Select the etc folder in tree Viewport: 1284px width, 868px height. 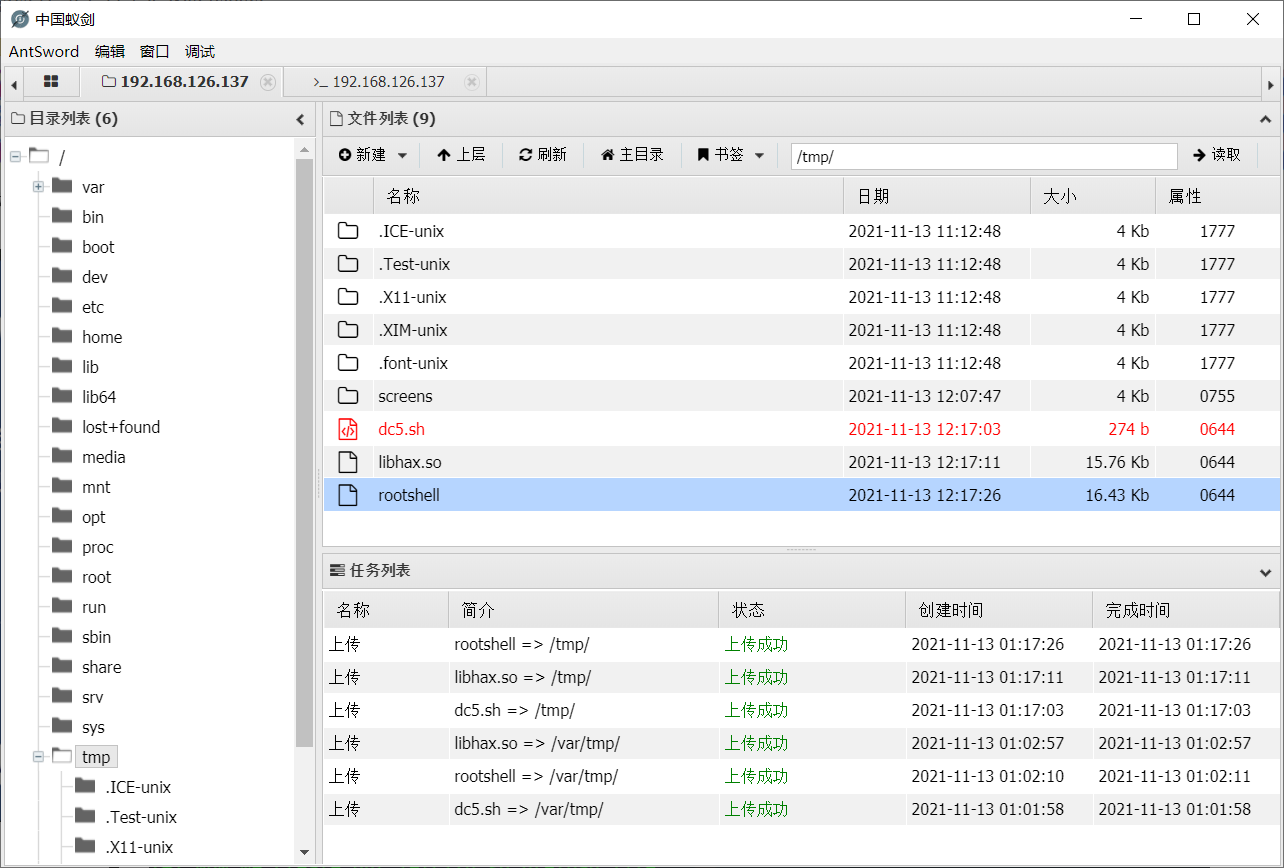[93, 307]
